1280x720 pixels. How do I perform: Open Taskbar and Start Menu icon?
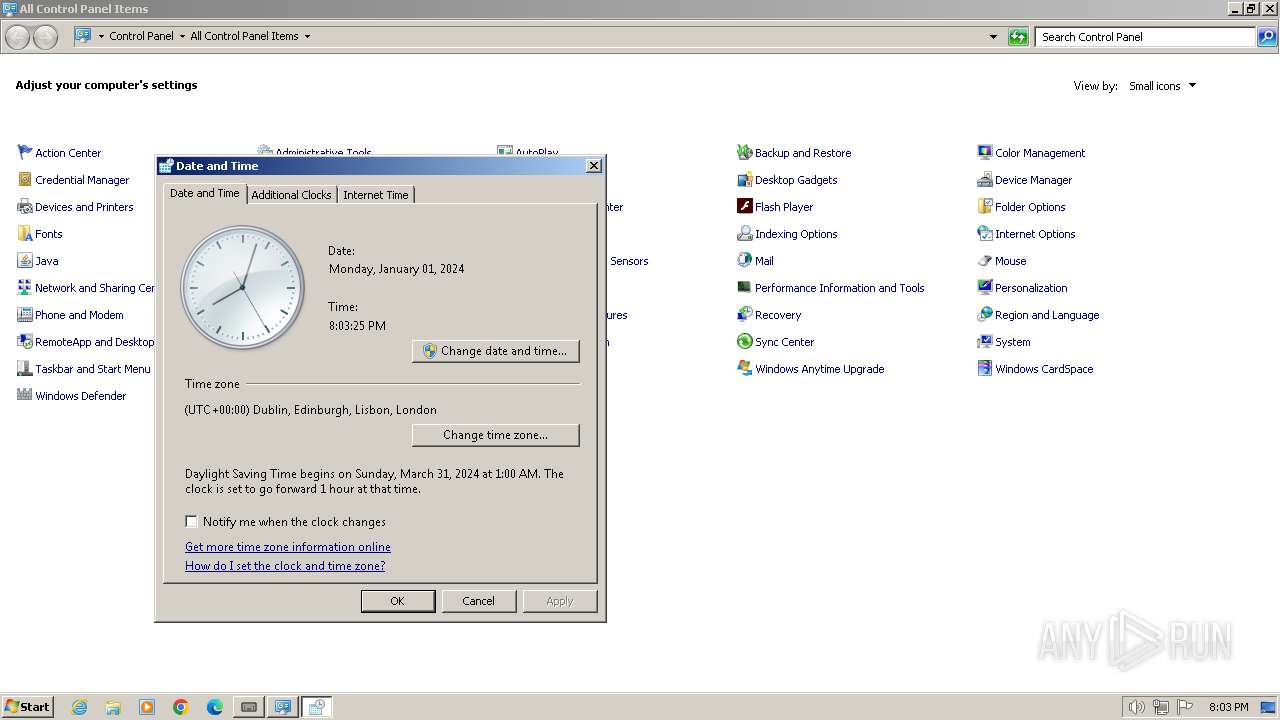25,369
